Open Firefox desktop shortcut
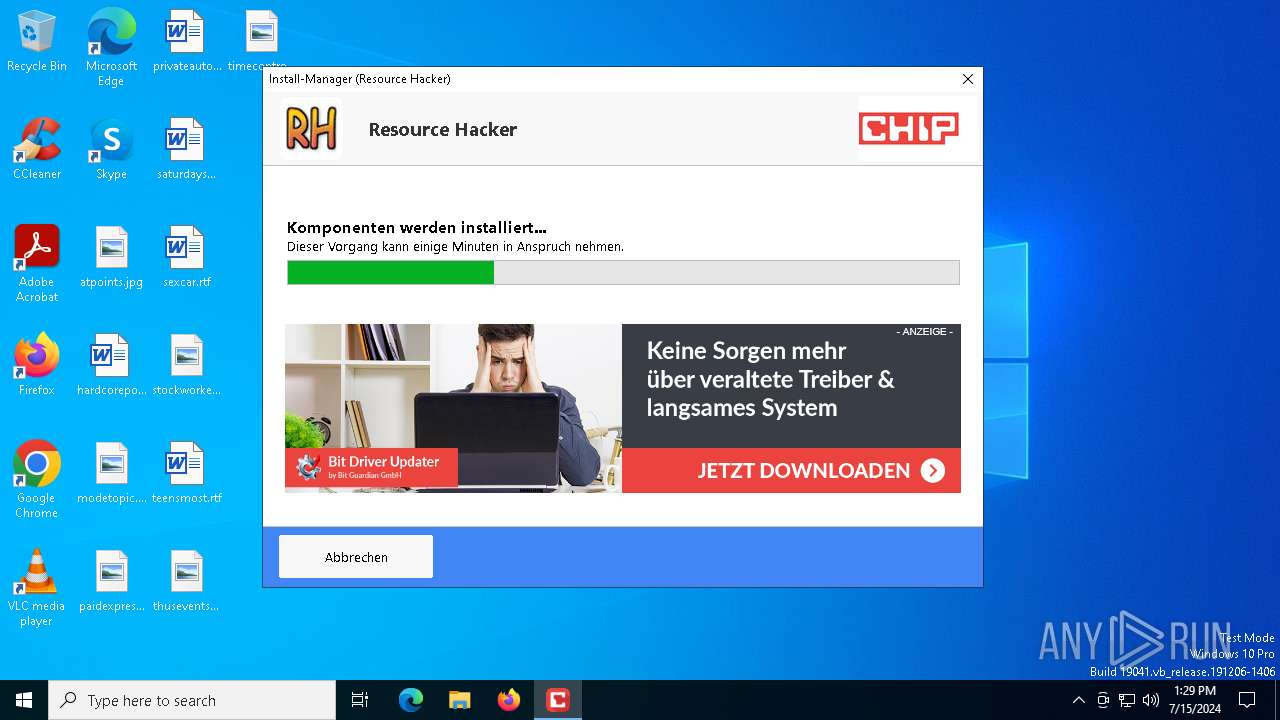1280x720 pixels. click(37, 365)
